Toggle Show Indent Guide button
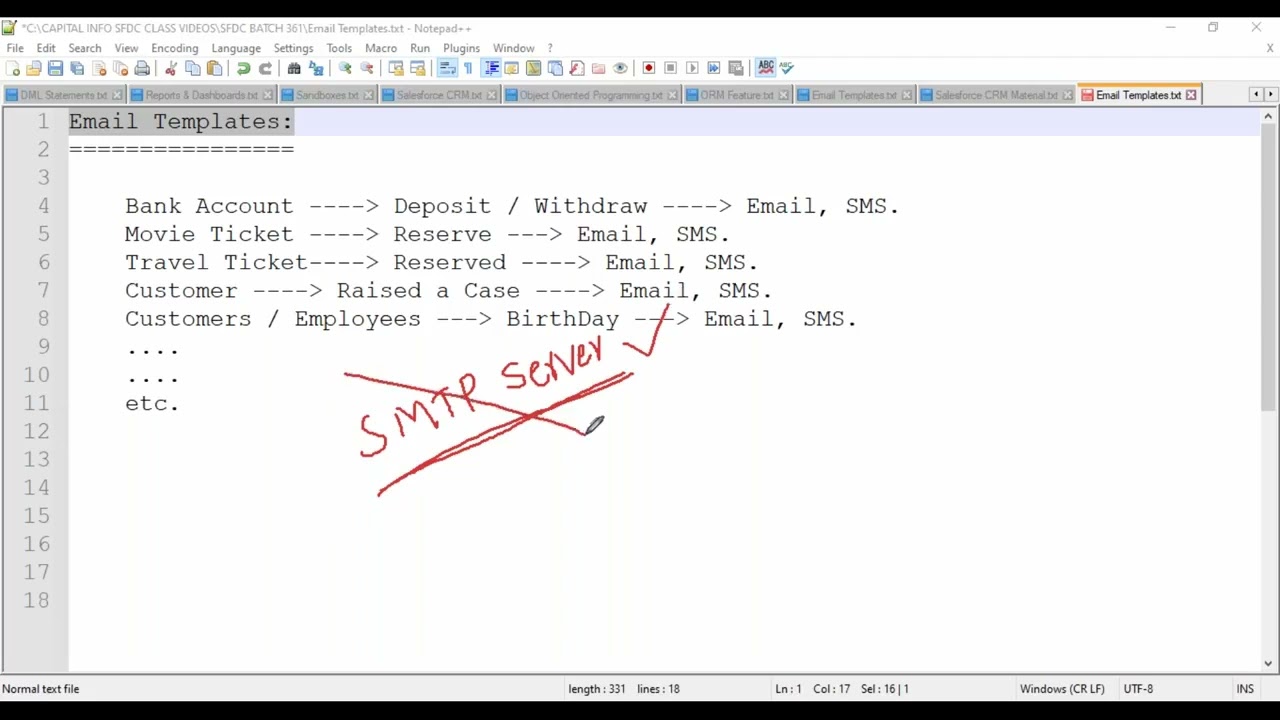This screenshot has width=1280, height=720. pyautogui.click(x=491, y=68)
